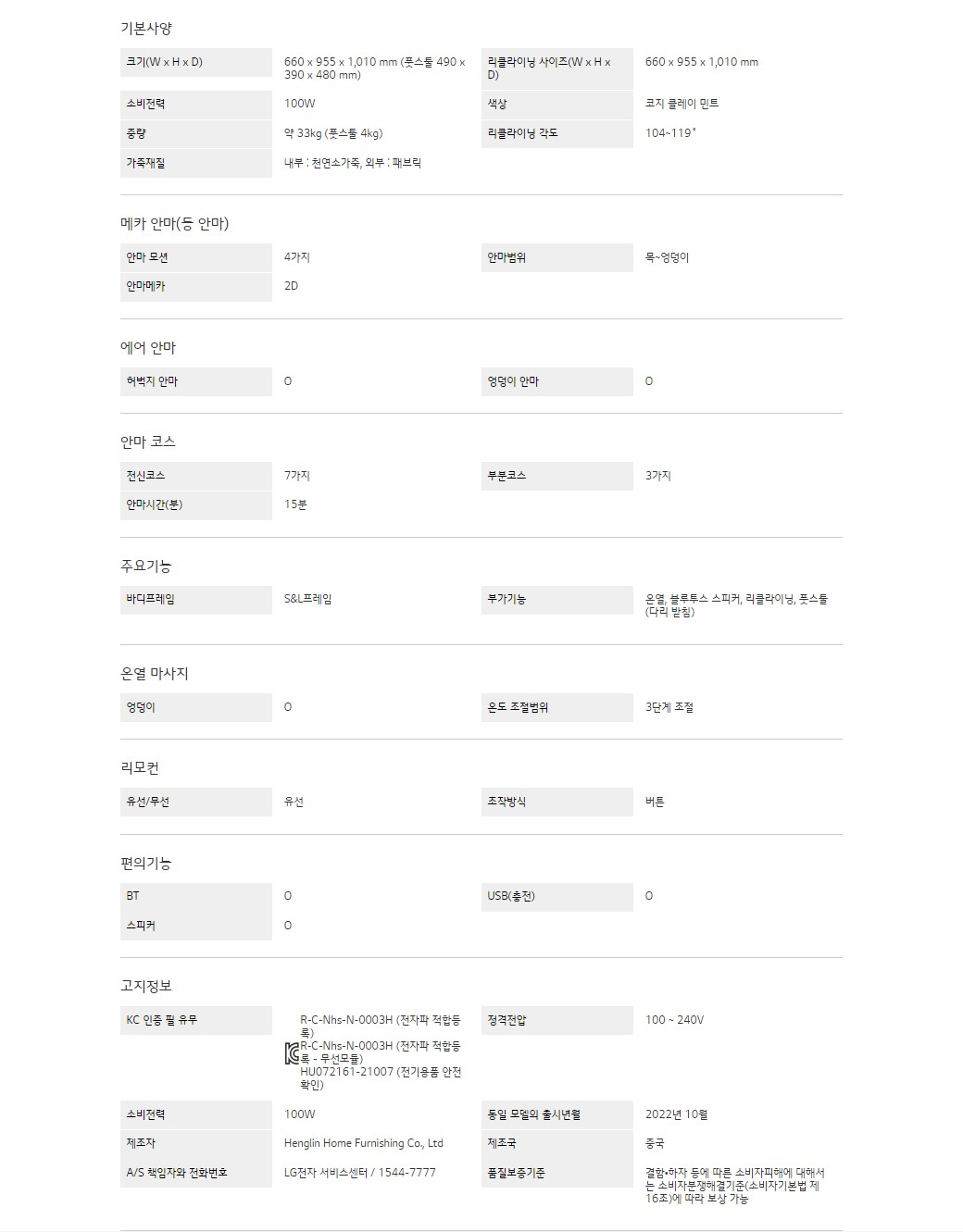Click the USB(충전) label cell
963x1232 pixels.
[557, 896]
